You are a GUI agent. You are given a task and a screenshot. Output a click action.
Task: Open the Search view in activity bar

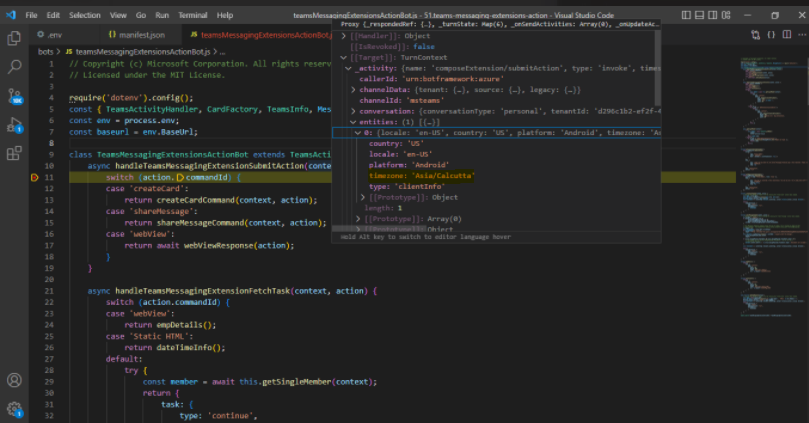click(14, 67)
